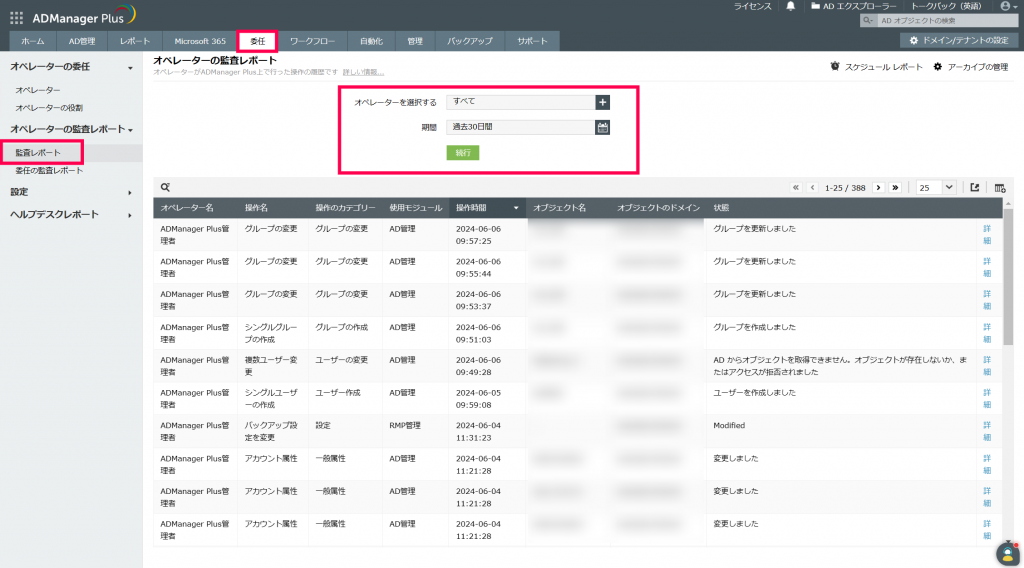
Task: Switch to the AD管理 tab
Action: 82,41
